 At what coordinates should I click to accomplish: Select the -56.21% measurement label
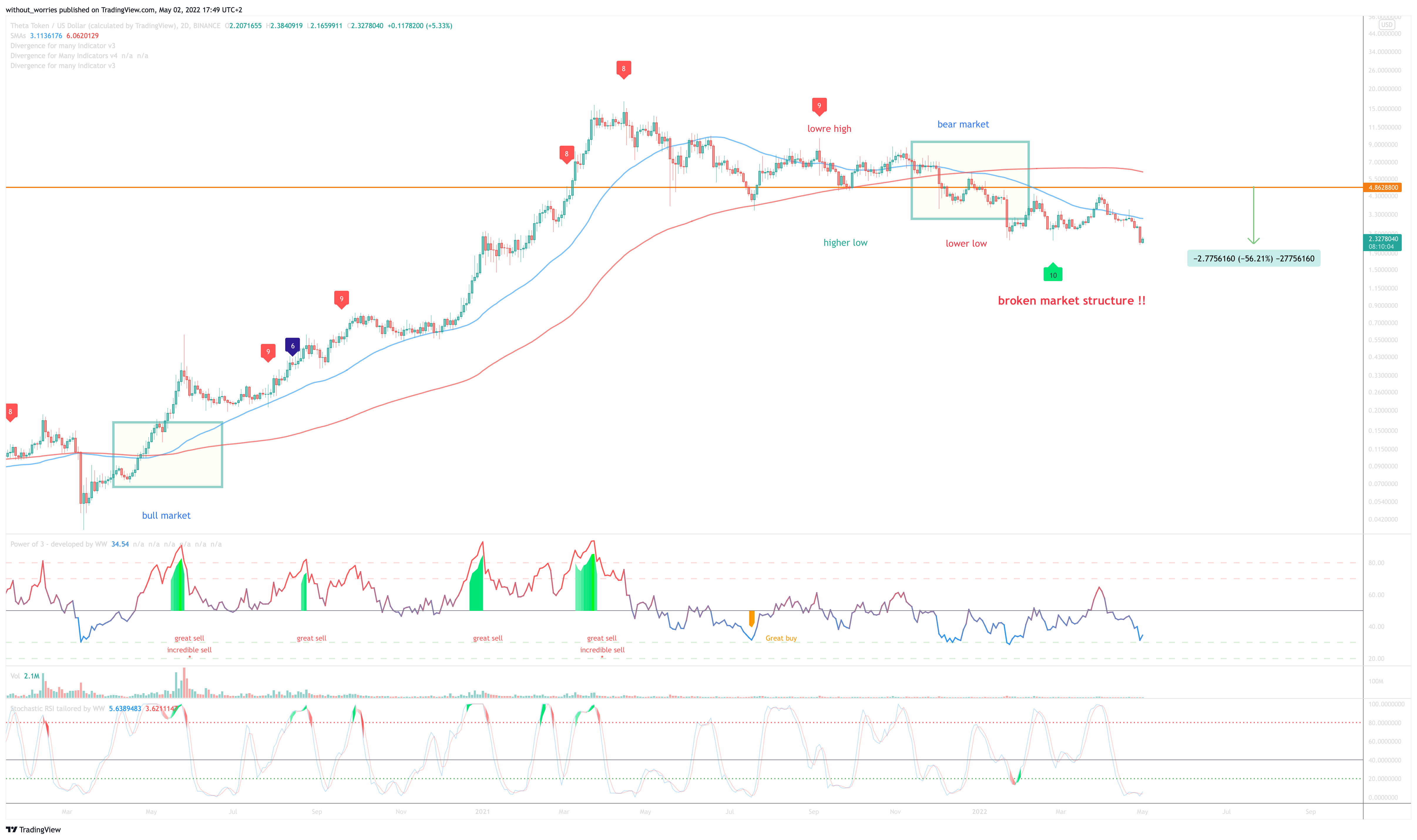coord(1253,259)
